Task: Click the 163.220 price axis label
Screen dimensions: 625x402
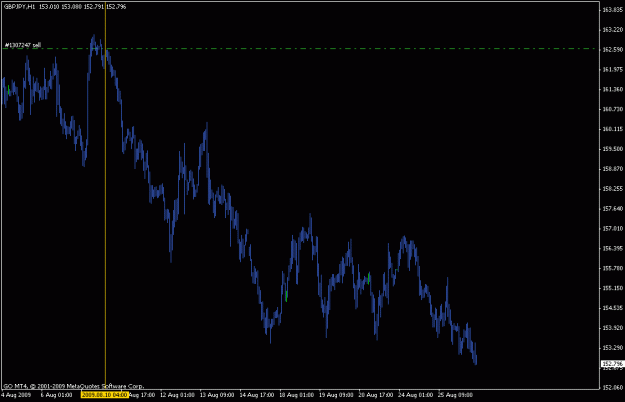Action: (x=612, y=30)
